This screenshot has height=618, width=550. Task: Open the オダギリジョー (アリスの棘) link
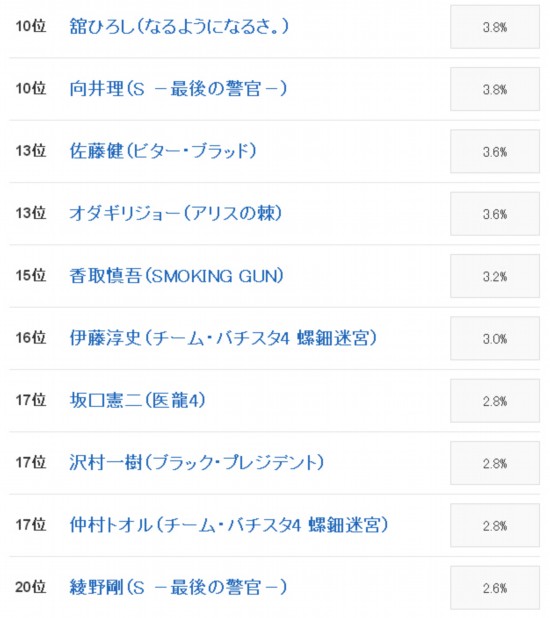[176, 213]
